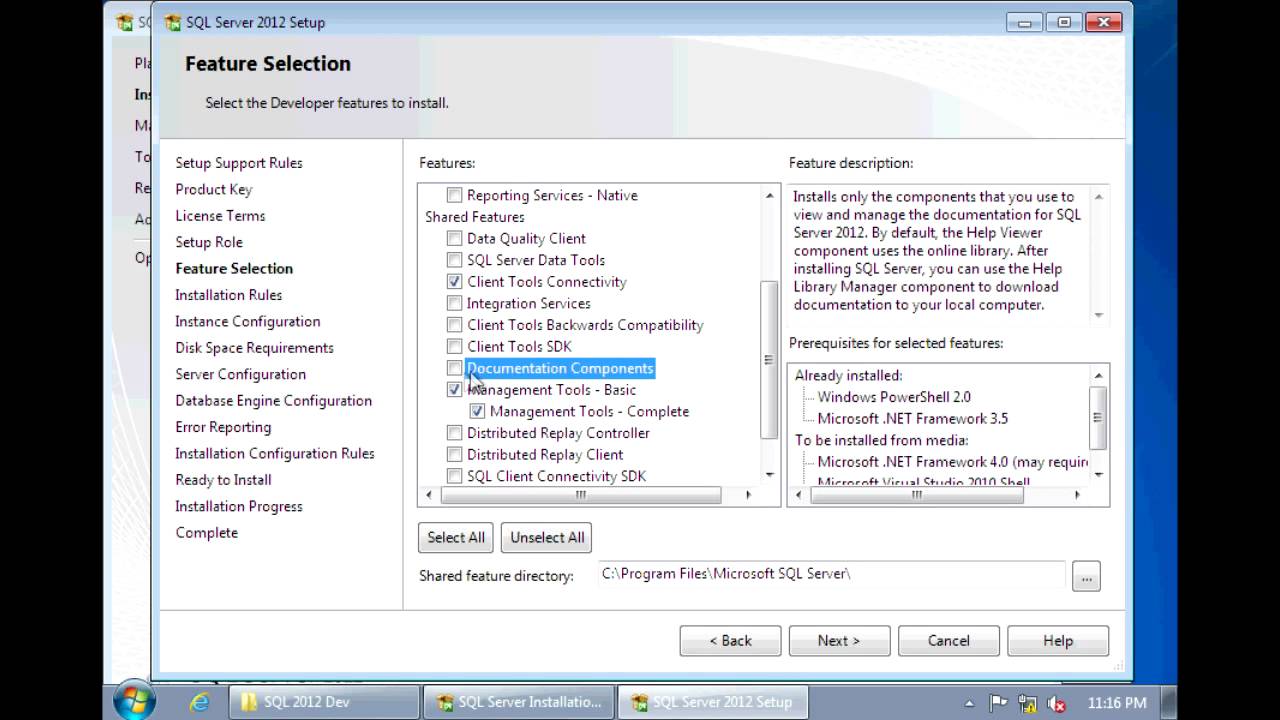Image resolution: width=1280 pixels, height=720 pixels.
Task: Uncheck Management Tools - Complete
Action: pos(478,411)
